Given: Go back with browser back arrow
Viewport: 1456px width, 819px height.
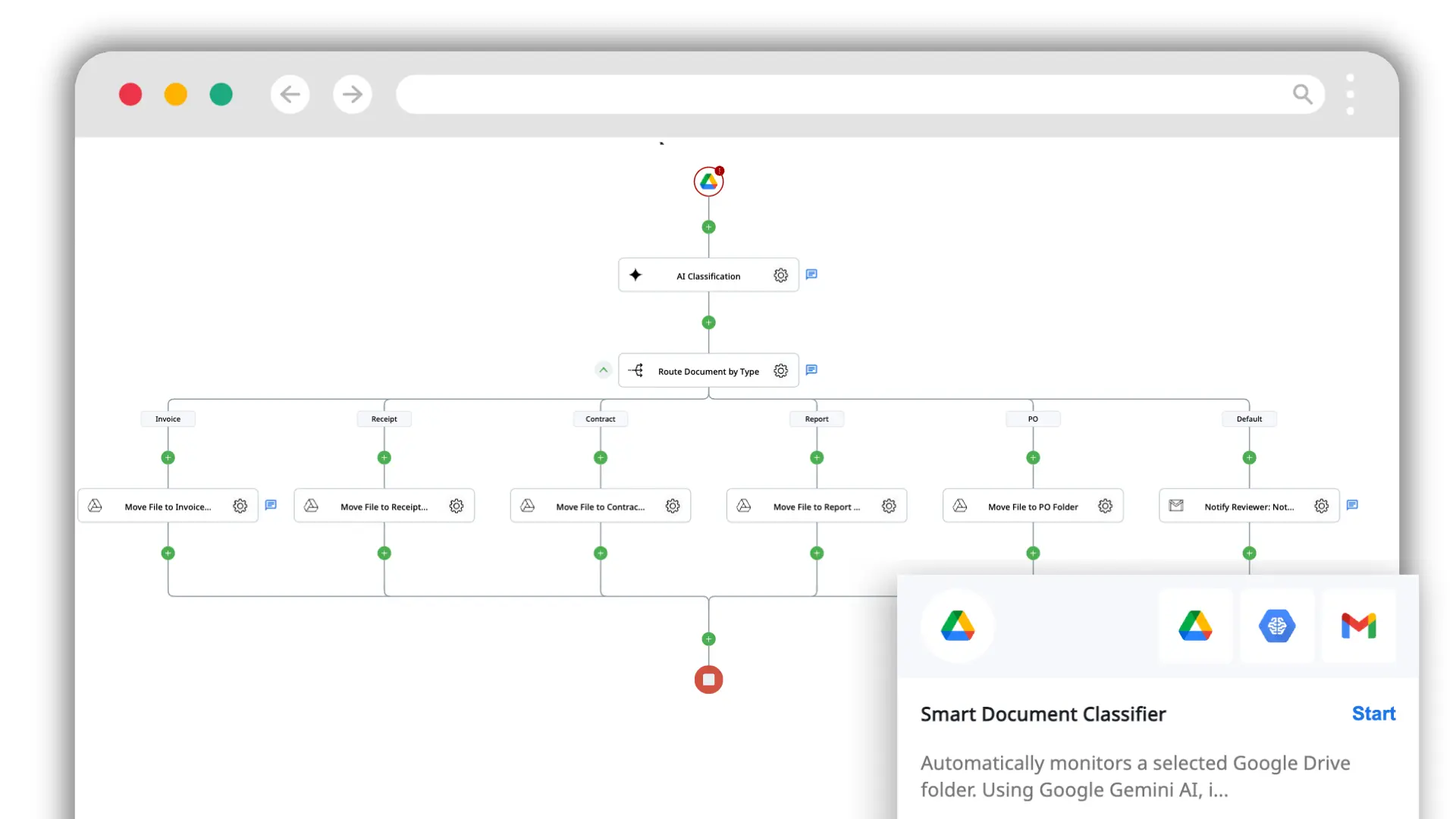Looking at the screenshot, I should 290,94.
